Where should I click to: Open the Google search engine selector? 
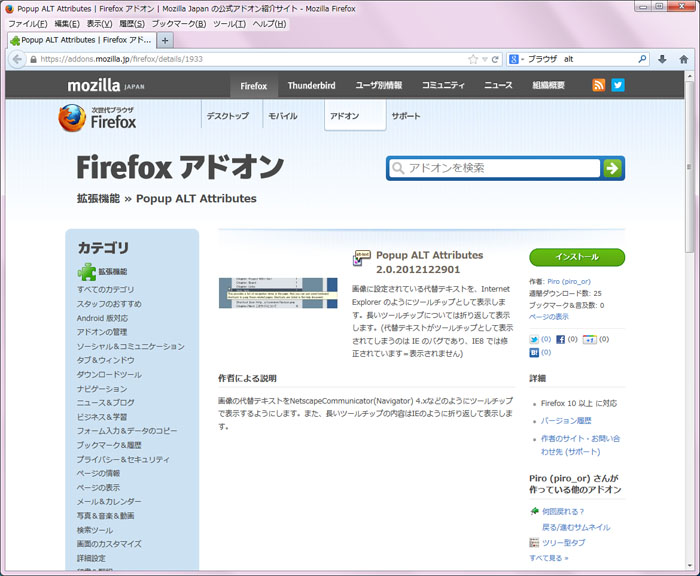(x=516, y=59)
